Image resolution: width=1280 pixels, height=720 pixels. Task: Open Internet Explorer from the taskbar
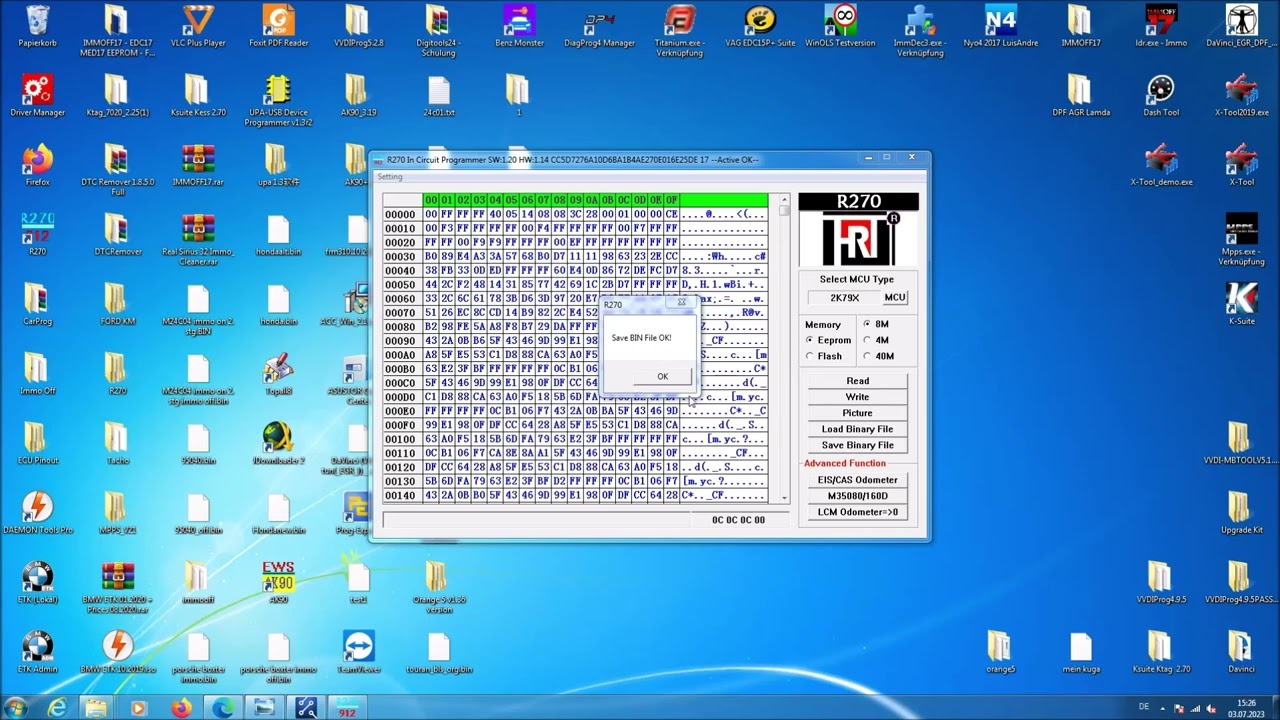pyautogui.click(x=58, y=708)
